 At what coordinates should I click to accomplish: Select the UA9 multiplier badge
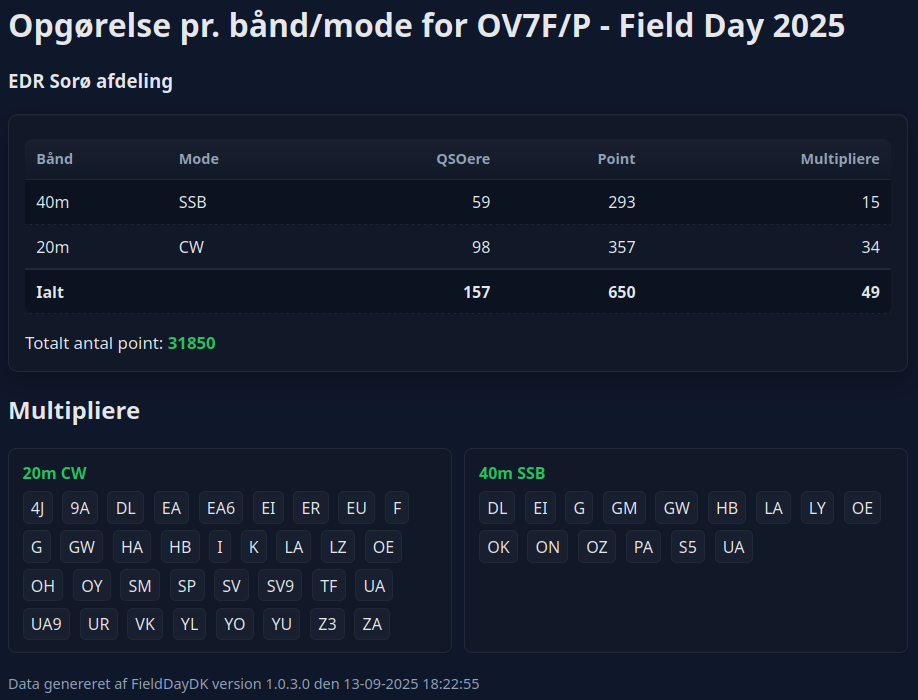(46, 624)
